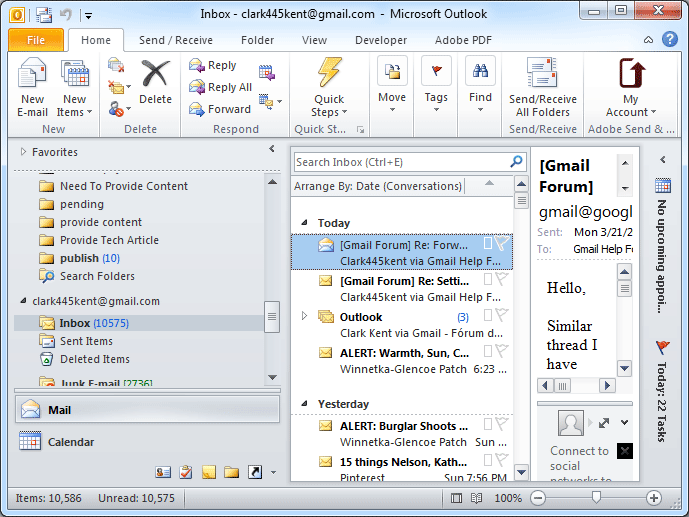Switch to the Folder tab
689x517 pixels.
coord(257,40)
